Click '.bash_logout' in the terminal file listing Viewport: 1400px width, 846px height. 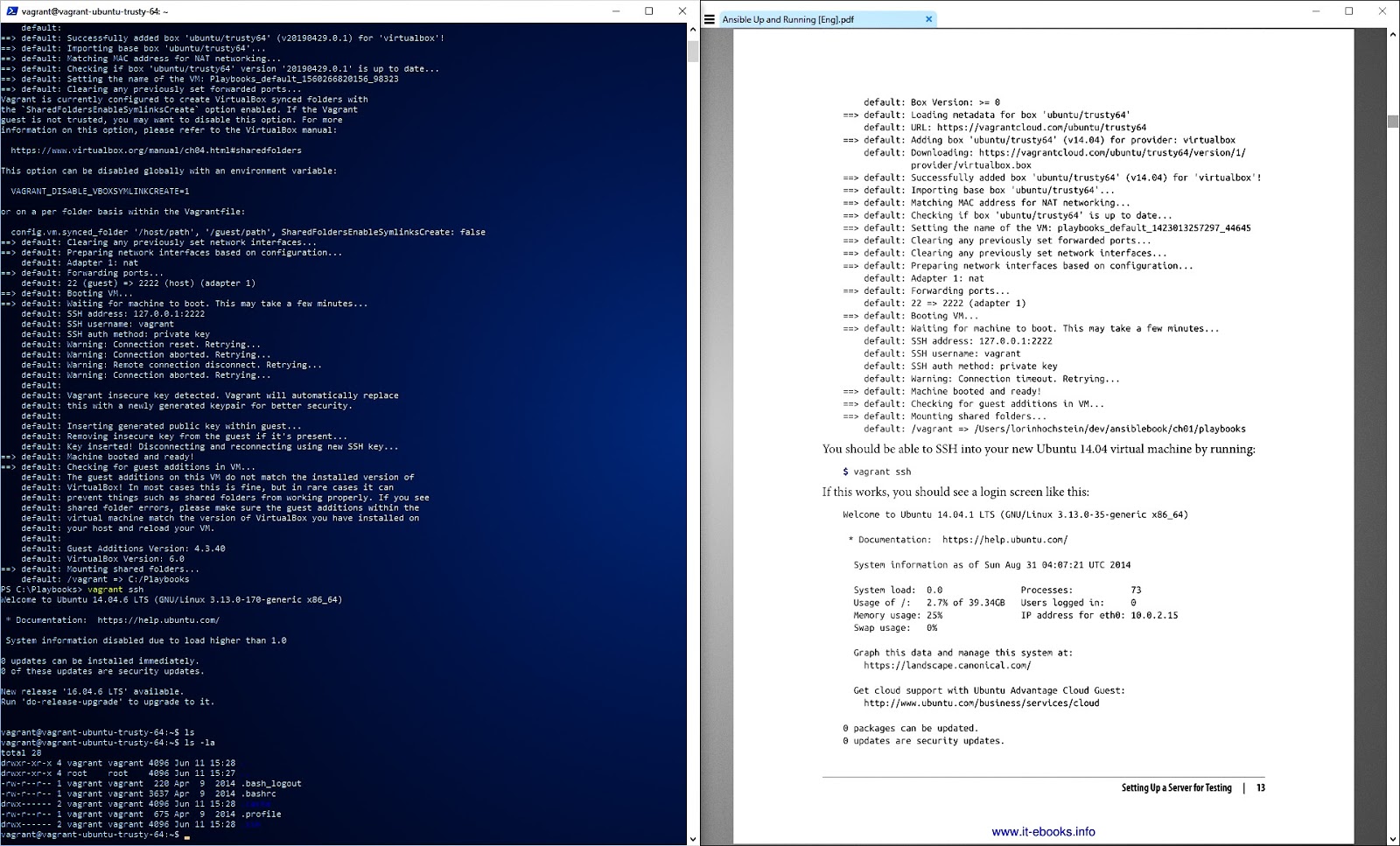[272, 784]
